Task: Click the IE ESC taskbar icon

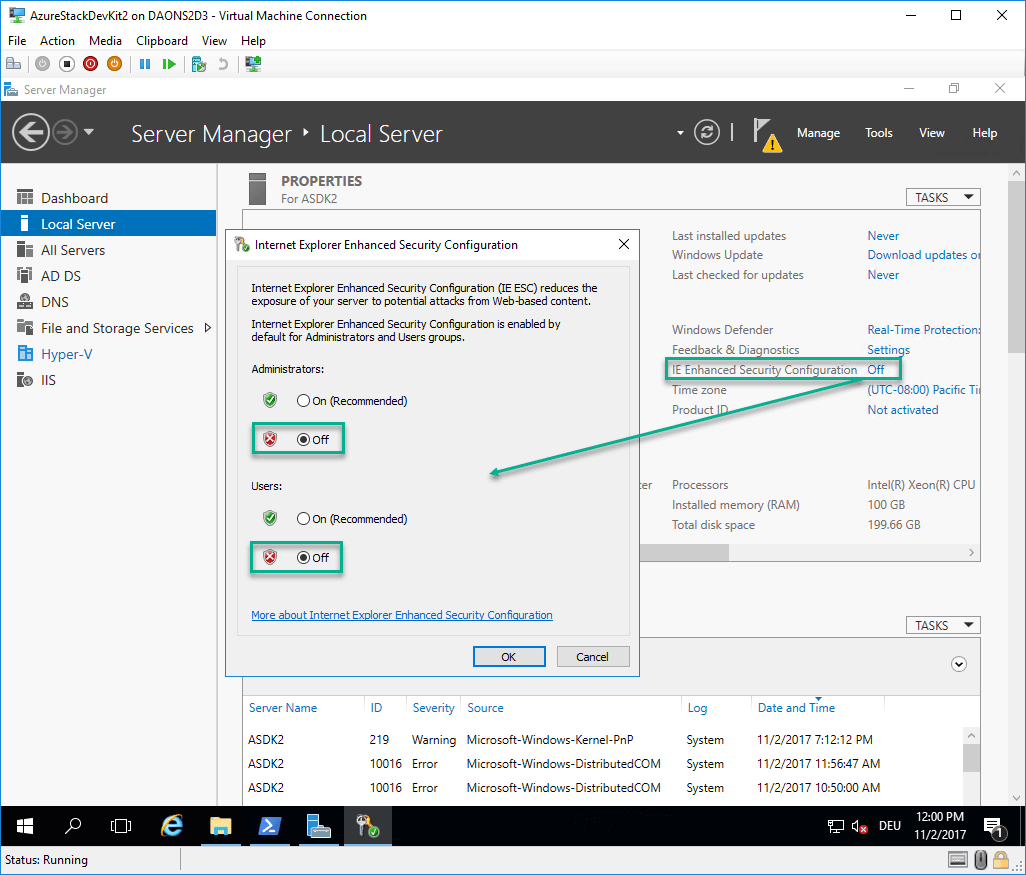Action: point(367,826)
